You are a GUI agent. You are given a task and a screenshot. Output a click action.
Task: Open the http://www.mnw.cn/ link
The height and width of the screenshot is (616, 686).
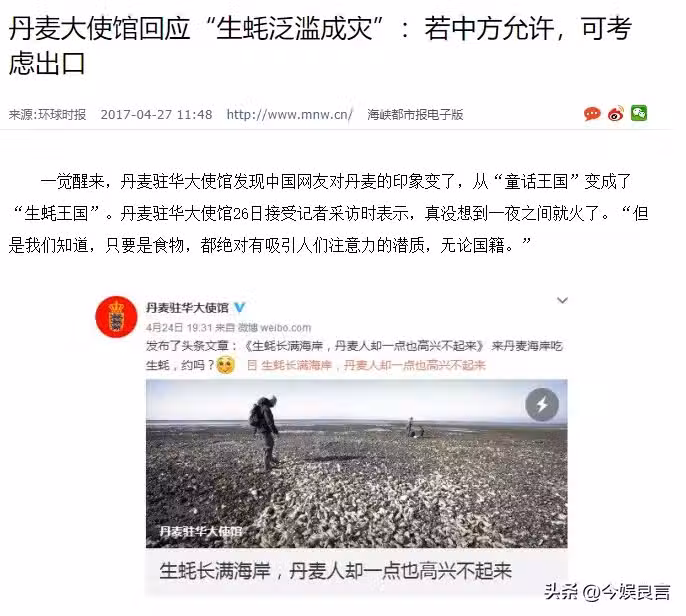coord(289,115)
